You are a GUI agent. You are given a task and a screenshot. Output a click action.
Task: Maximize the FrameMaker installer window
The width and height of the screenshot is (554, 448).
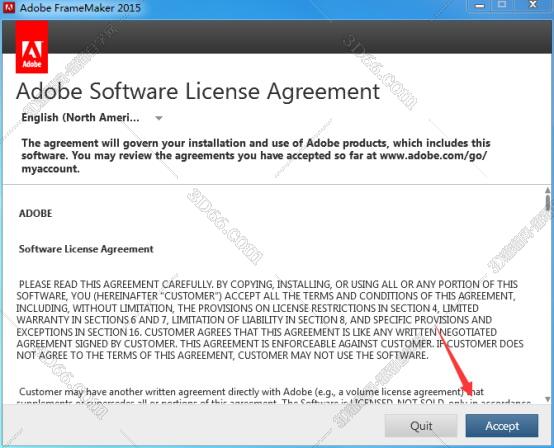[x=502, y=5]
